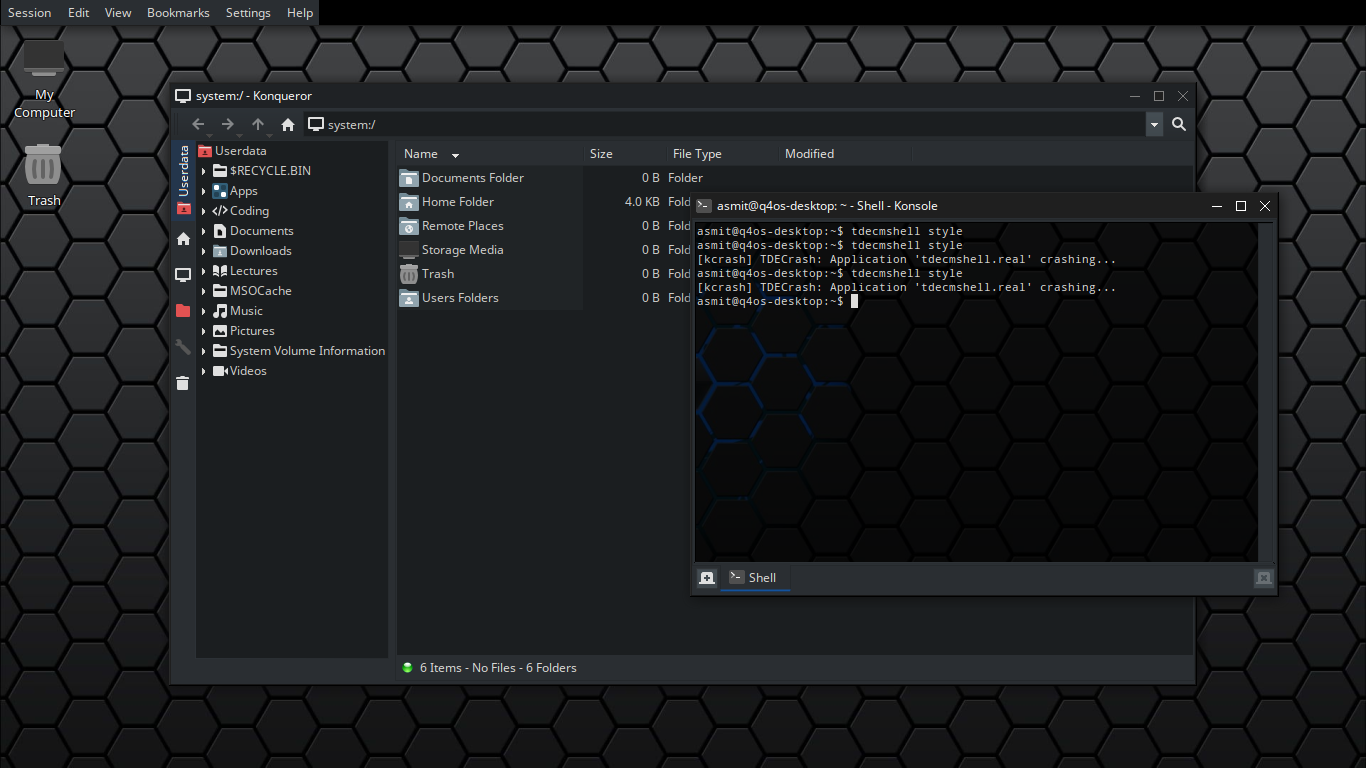Open the home sidebar panel in Konqueror
This screenshot has width=1366, height=768.
[183, 239]
